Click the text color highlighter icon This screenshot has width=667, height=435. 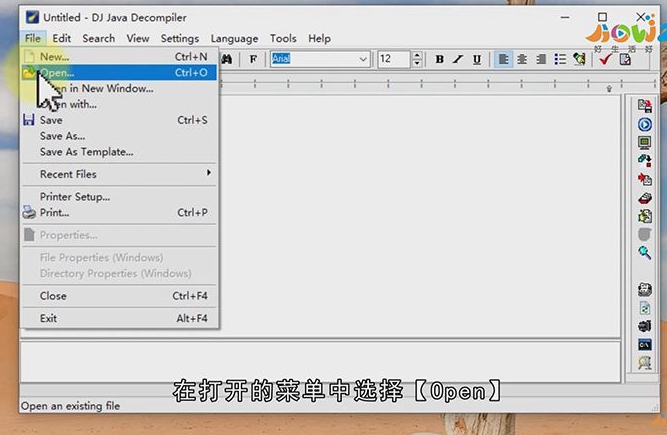[x=579, y=59]
